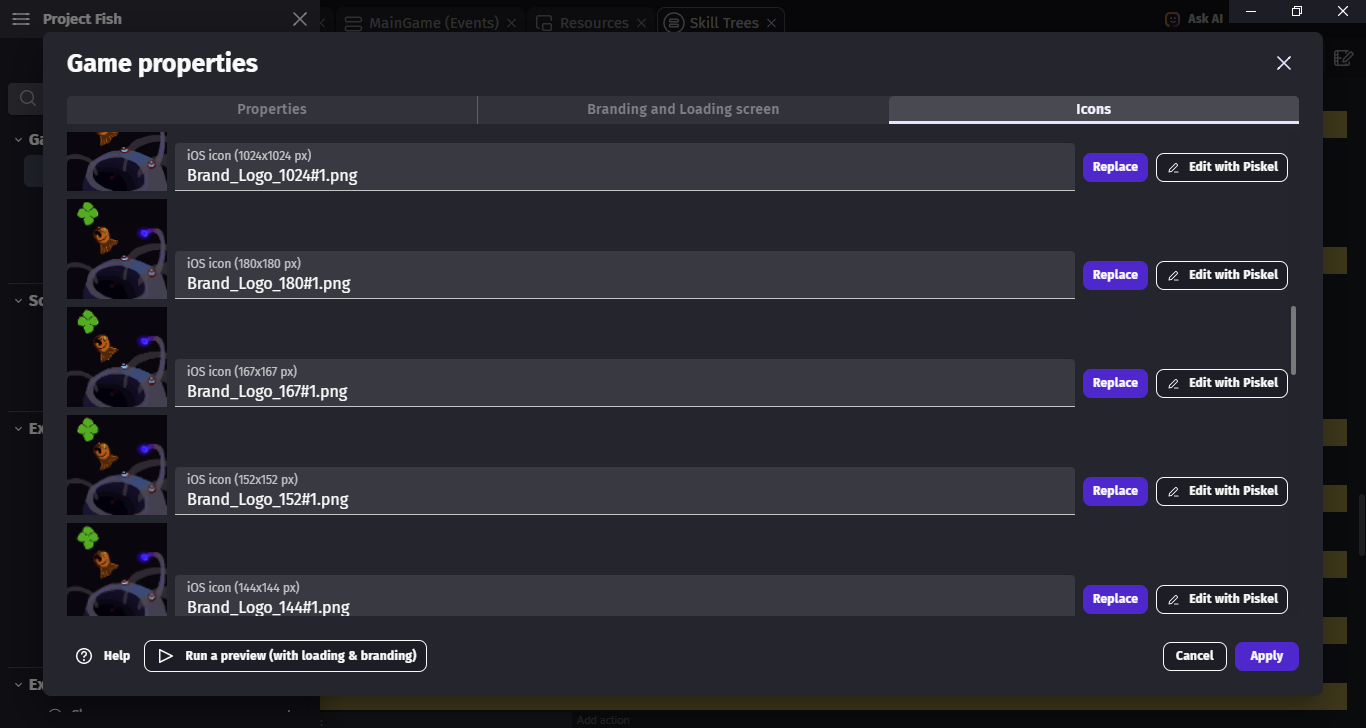
Task: Switch to the Properties tab
Action: pyautogui.click(x=272, y=109)
